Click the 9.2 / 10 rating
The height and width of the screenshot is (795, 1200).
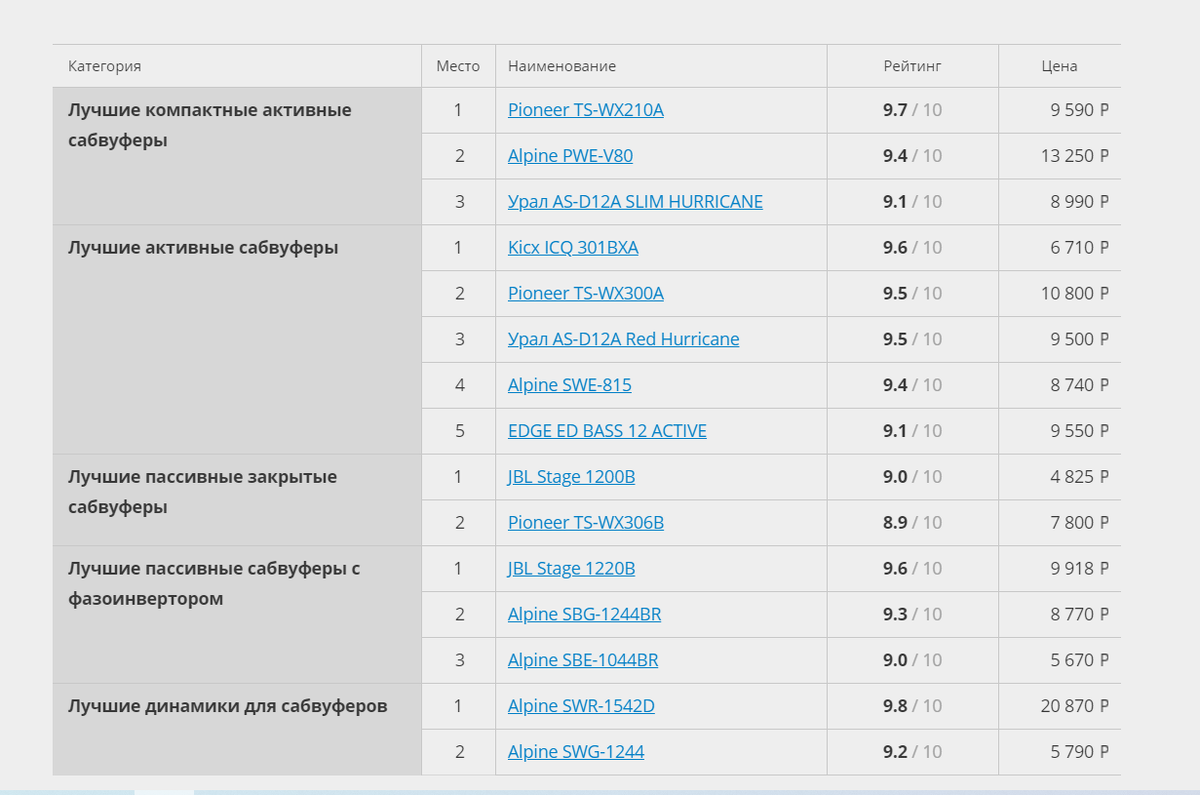(x=912, y=752)
